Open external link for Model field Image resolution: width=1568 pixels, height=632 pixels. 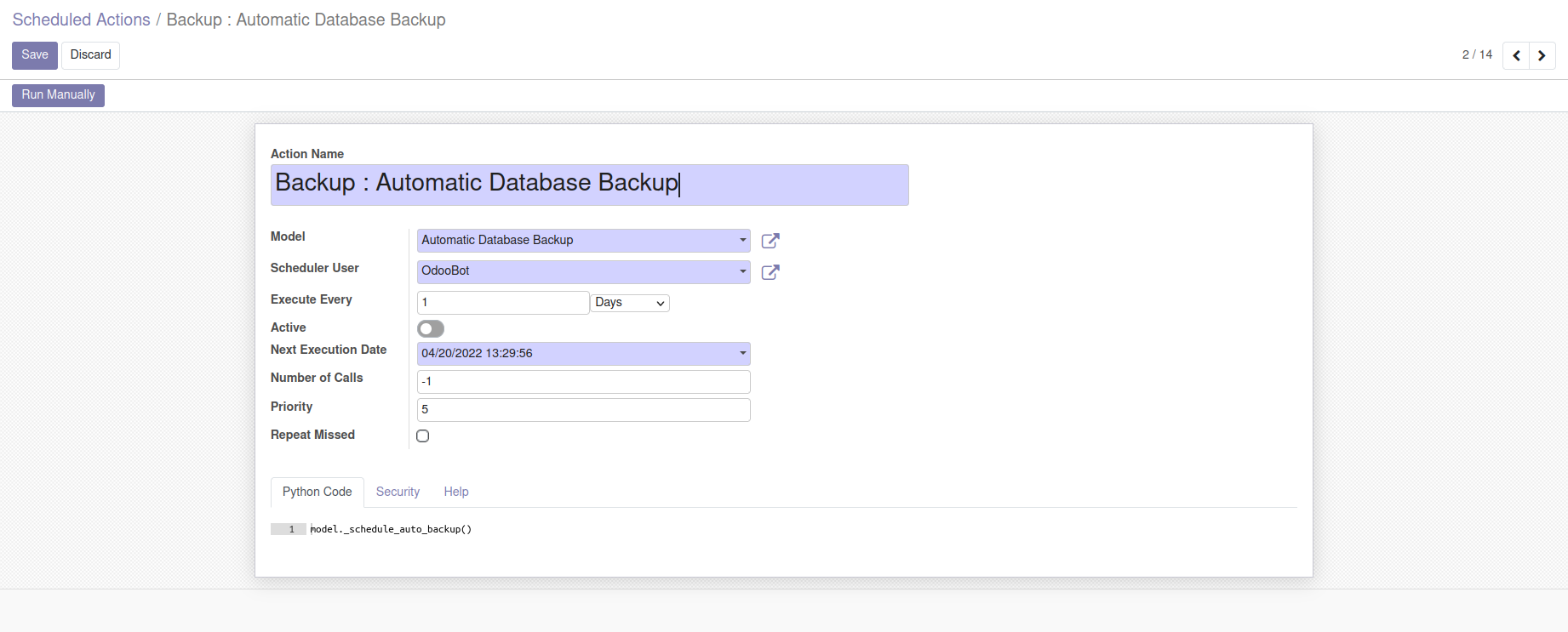click(x=770, y=241)
